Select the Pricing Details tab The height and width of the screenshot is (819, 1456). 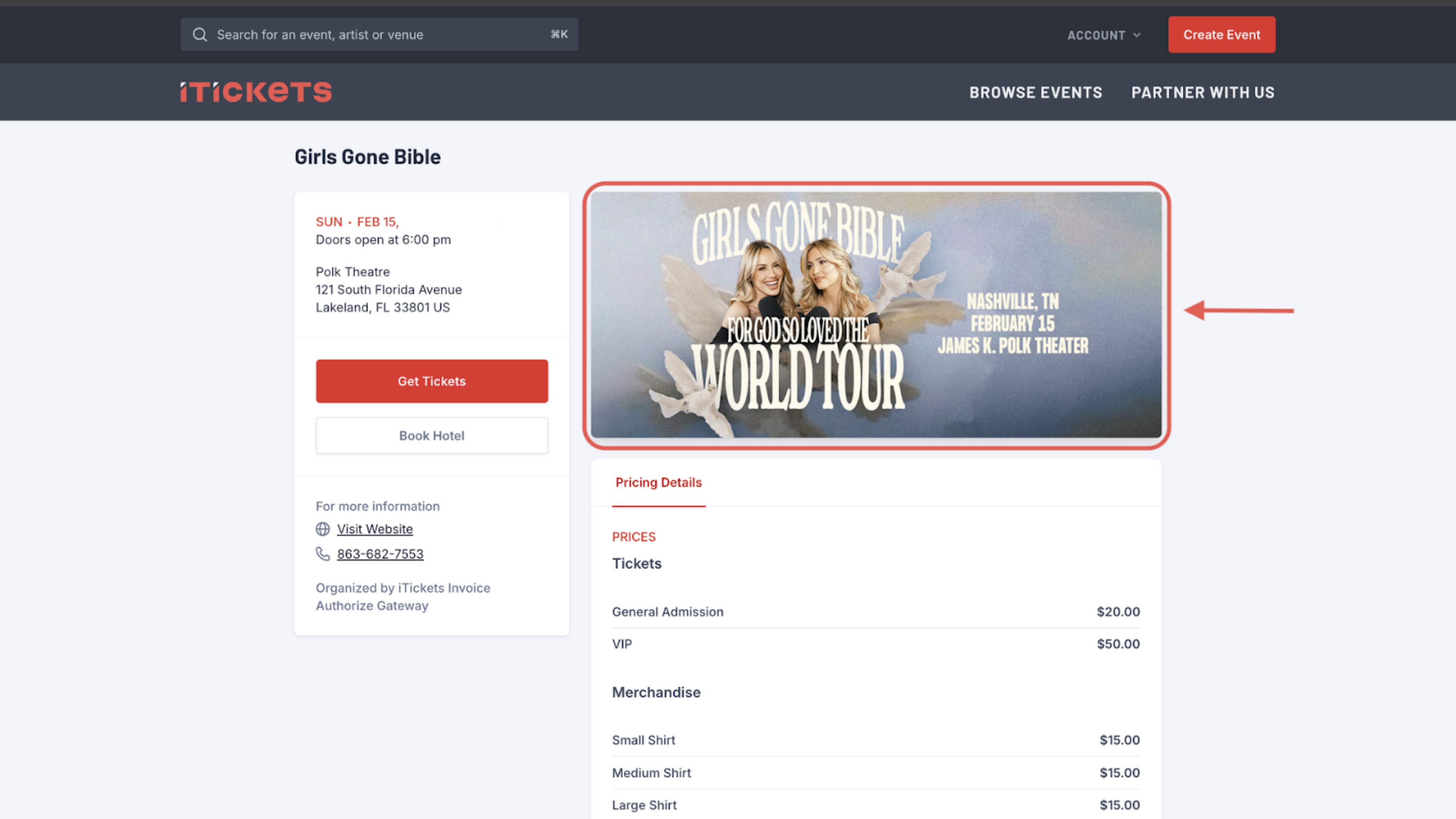click(658, 483)
